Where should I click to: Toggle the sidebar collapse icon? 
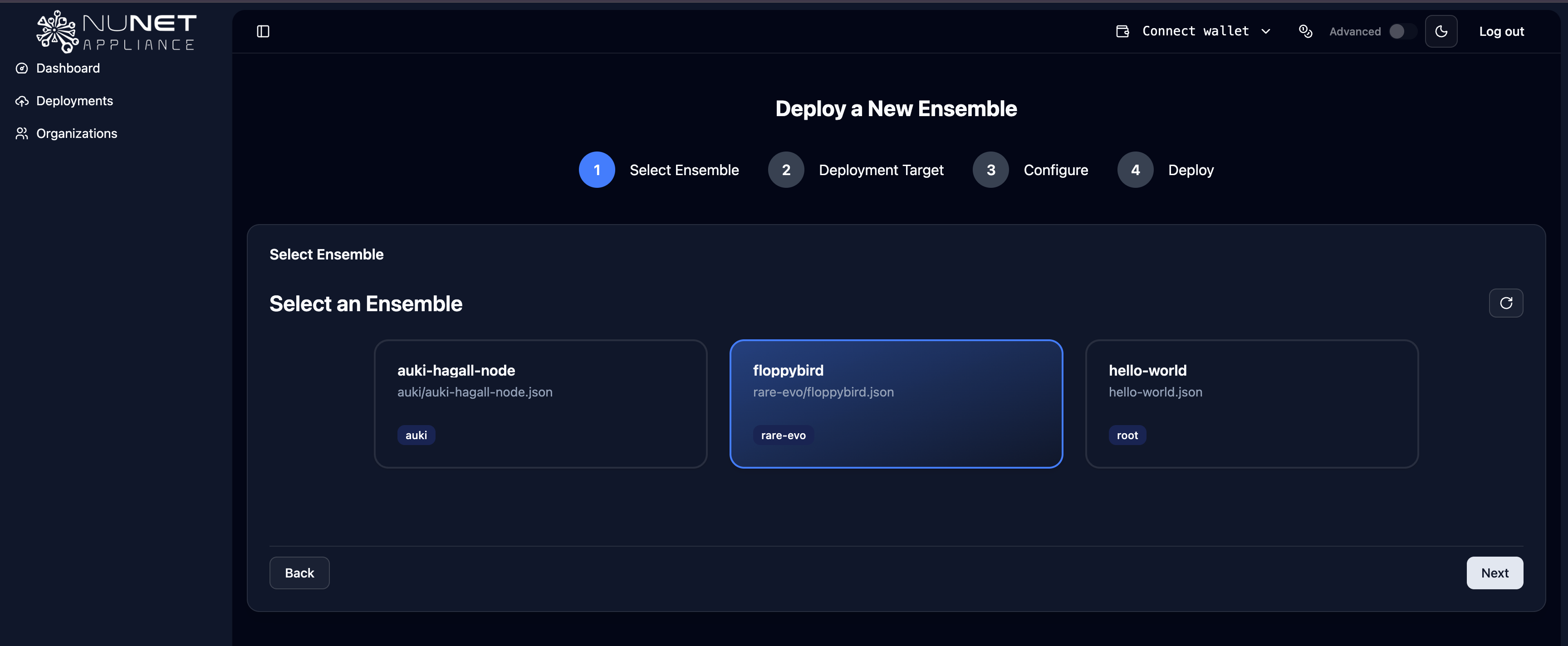pyautogui.click(x=264, y=31)
